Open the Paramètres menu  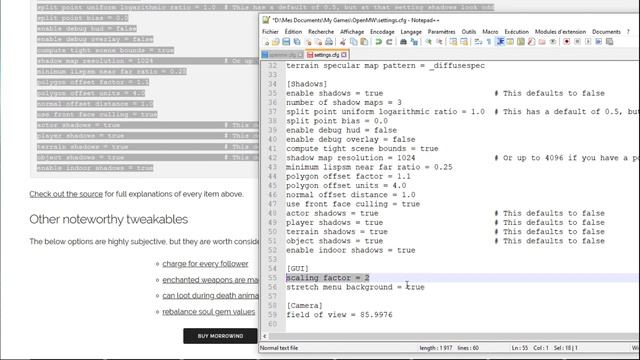[441, 31]
